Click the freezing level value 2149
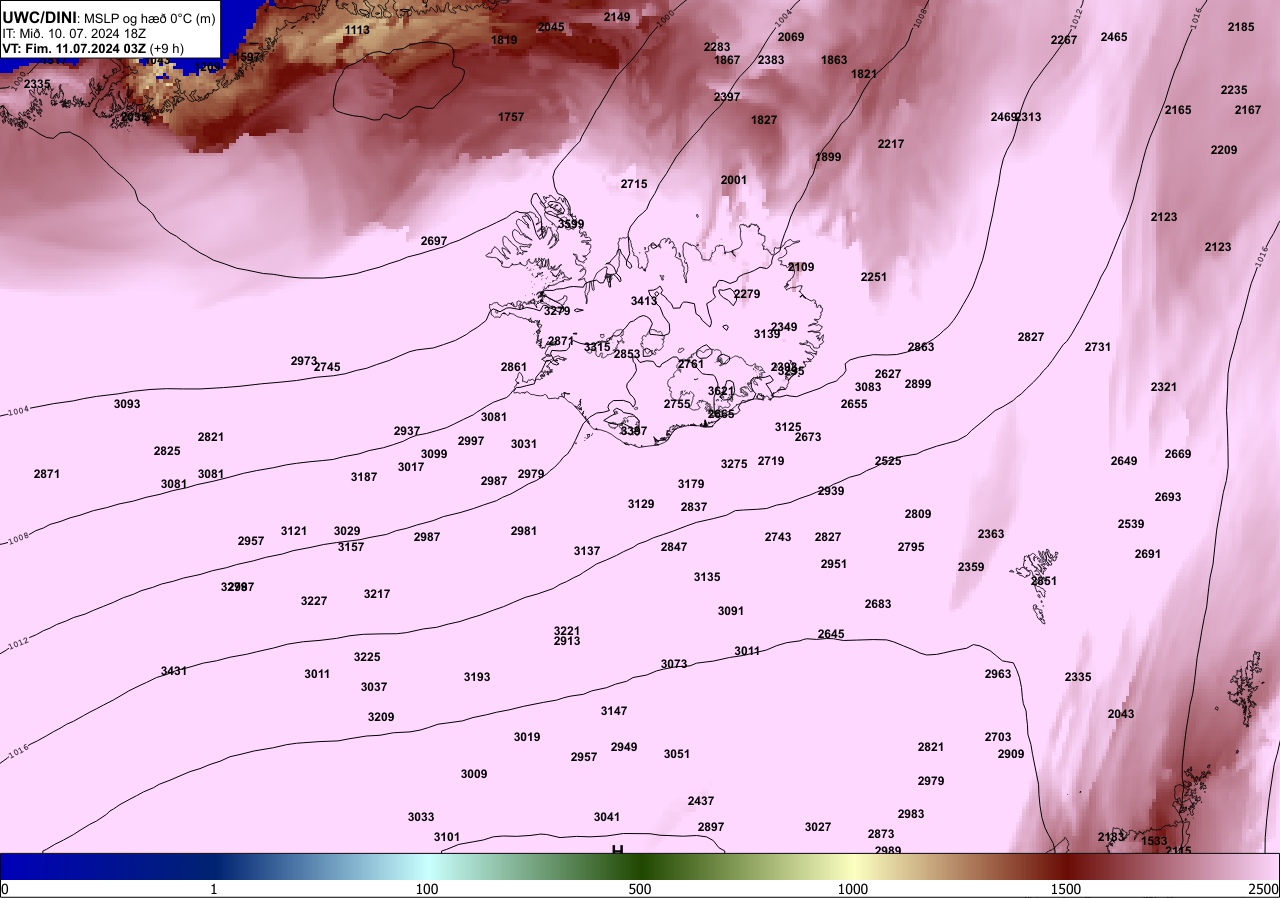 617,17
